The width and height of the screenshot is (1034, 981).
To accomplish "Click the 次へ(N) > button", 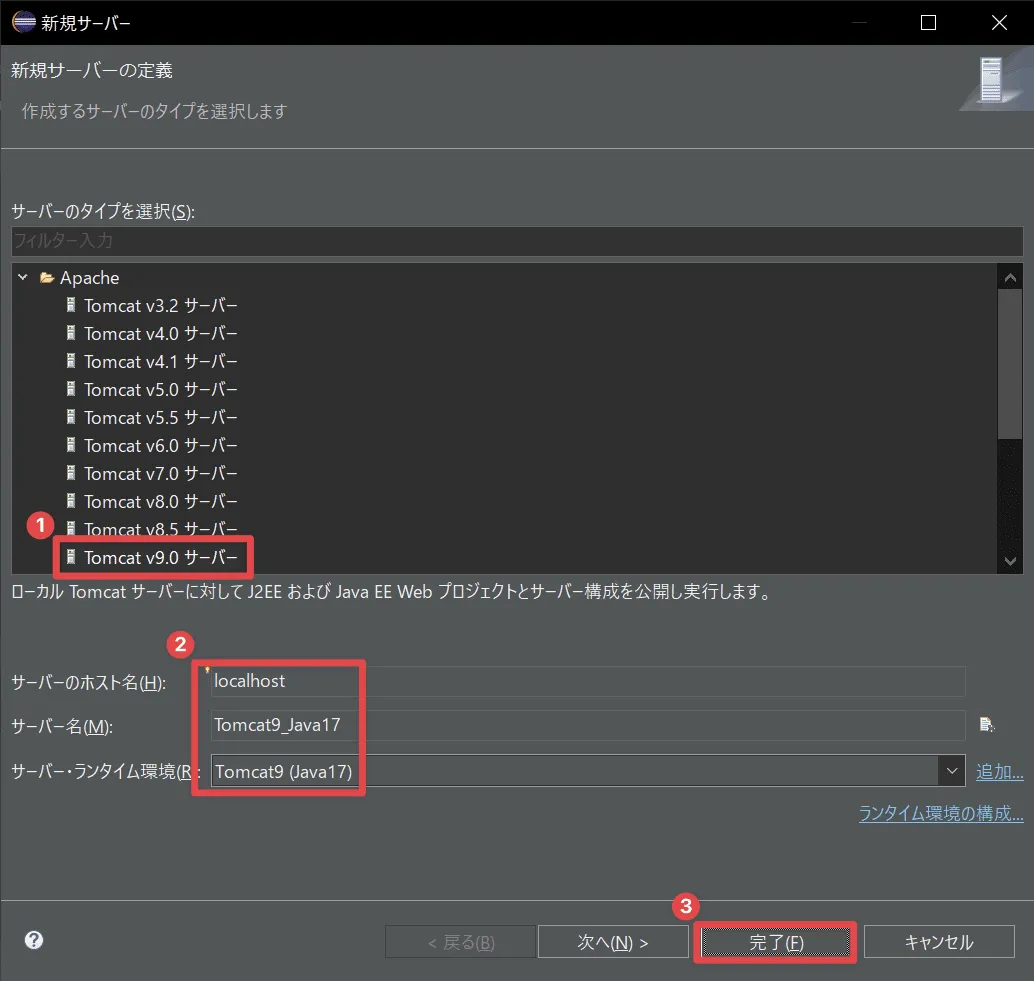I will coord(613,942).
